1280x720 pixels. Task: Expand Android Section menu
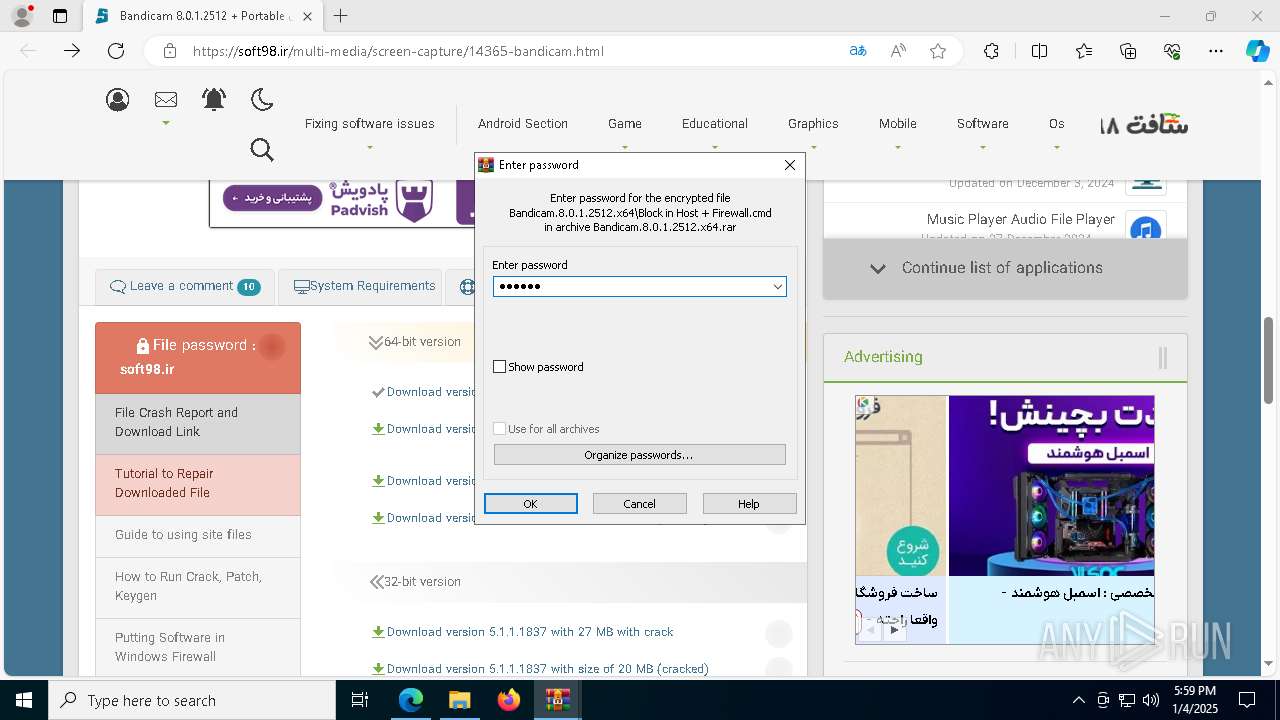coord(523,124)
